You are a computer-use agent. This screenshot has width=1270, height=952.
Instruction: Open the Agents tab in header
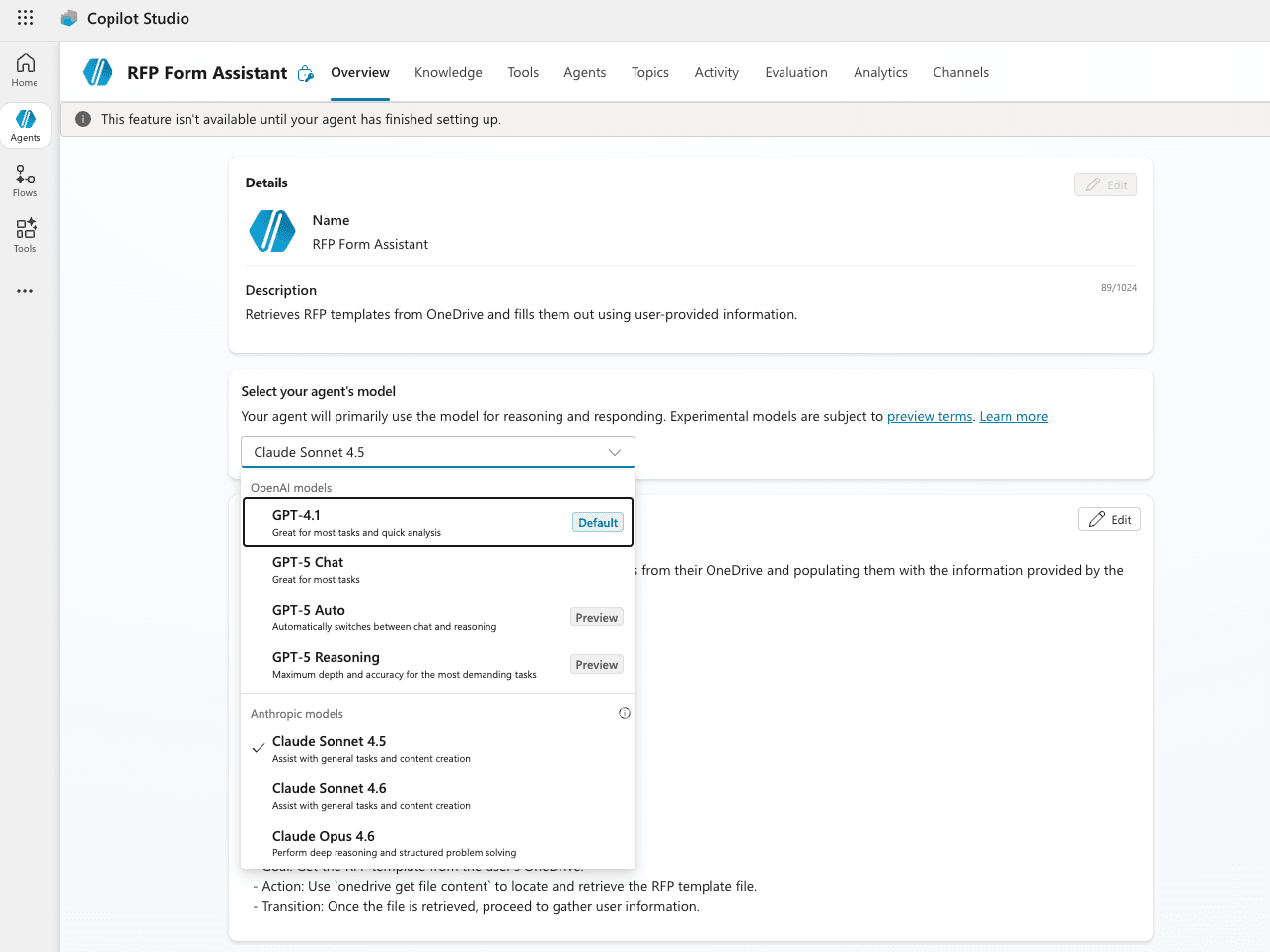pyautogui.click(x=585, y=72)
